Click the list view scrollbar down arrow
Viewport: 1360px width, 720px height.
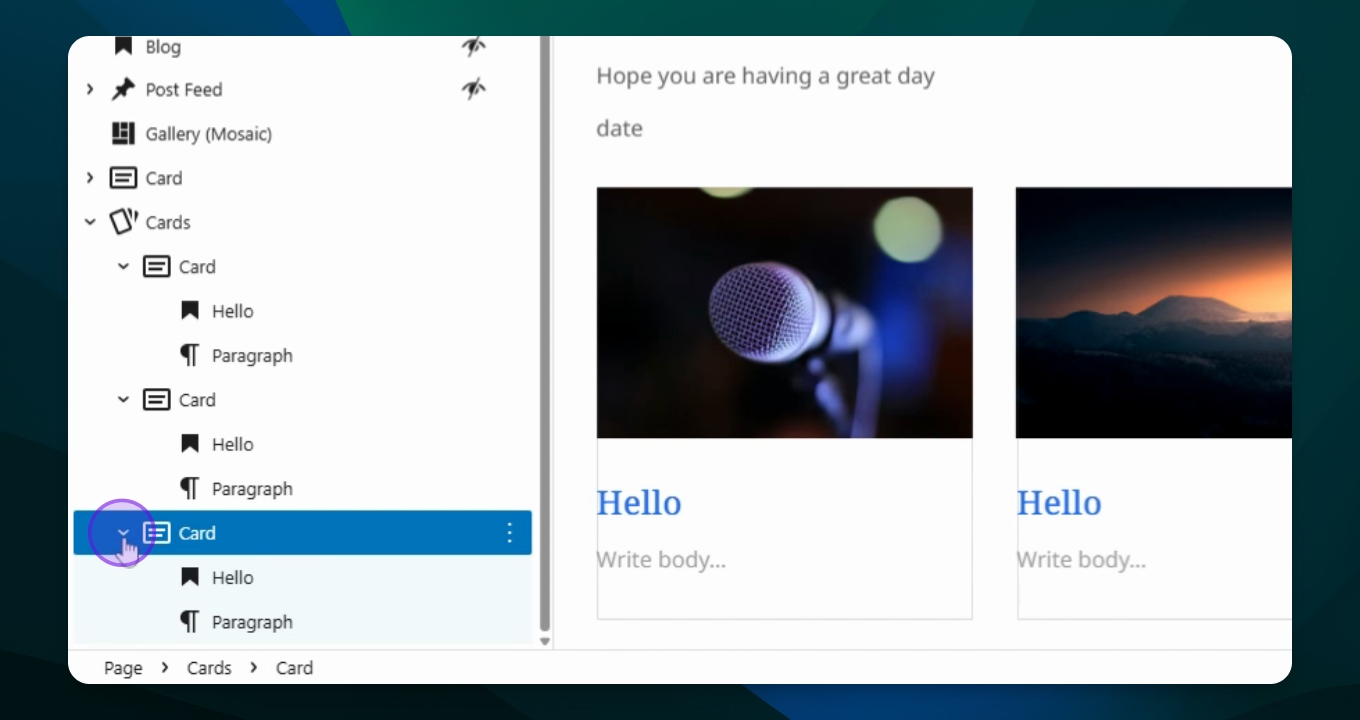[x=545, y=642]
